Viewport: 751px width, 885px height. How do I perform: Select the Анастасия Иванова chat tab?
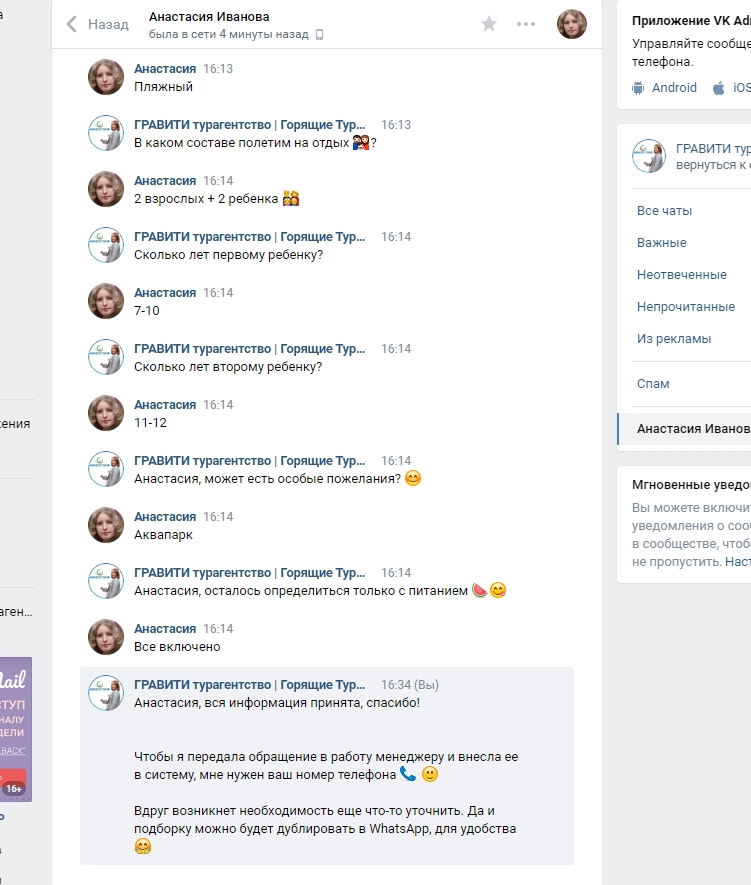tap(684, 429)
